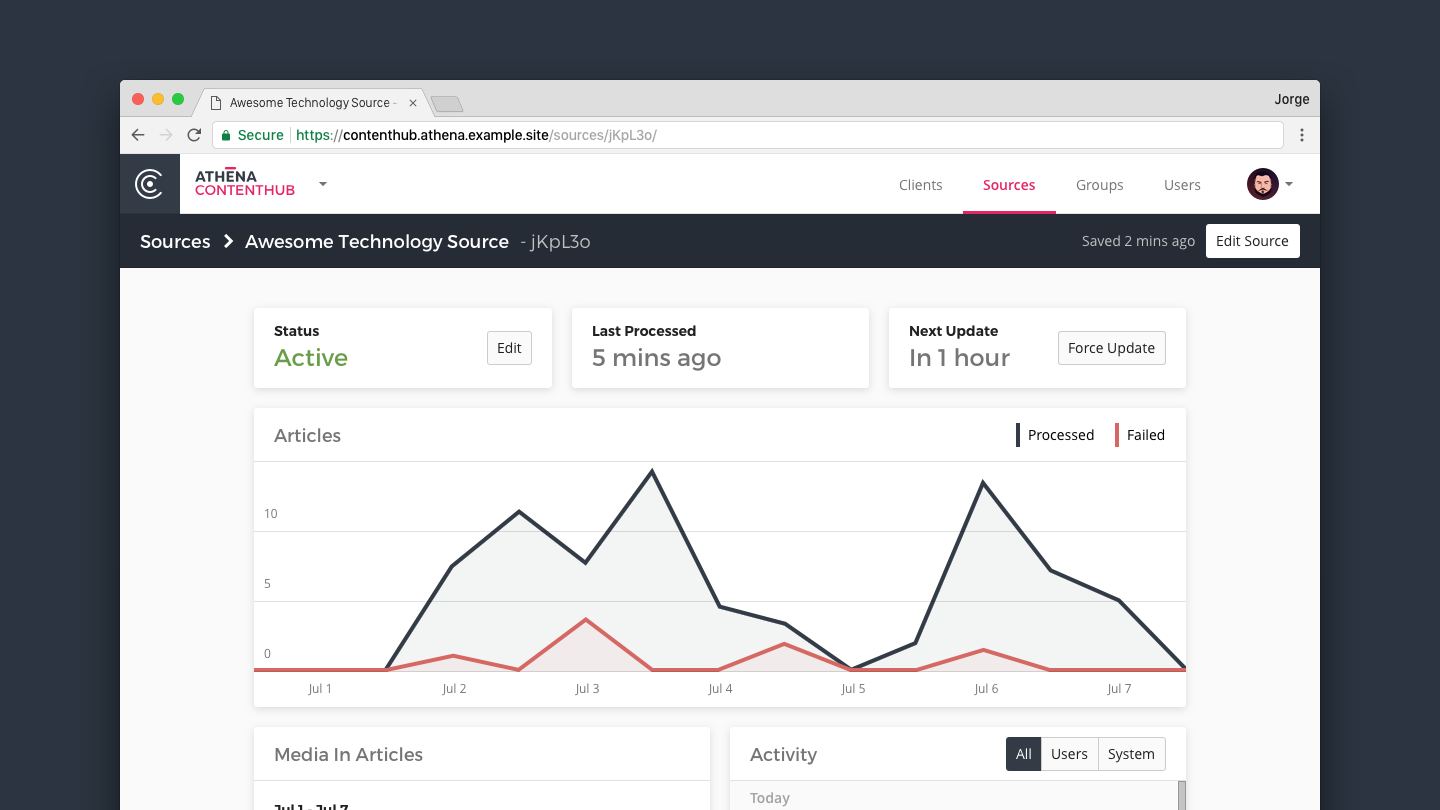Open the Groups tab
The width and height of the screenshot is (1440, 810).
point(1099,185)
